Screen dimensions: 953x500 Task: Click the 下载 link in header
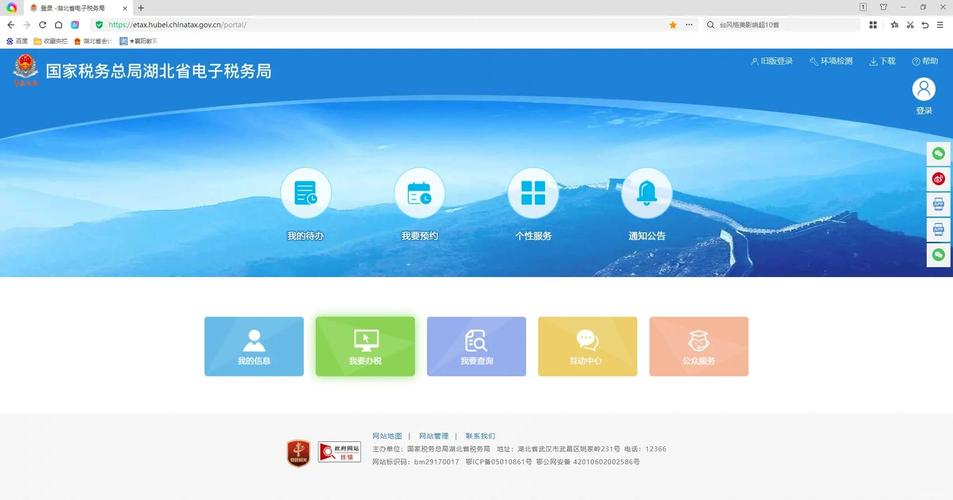tap(882, 61)
